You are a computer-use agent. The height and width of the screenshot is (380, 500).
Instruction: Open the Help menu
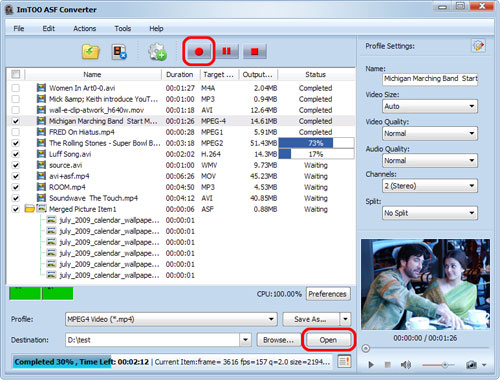[x=156, y=28]
